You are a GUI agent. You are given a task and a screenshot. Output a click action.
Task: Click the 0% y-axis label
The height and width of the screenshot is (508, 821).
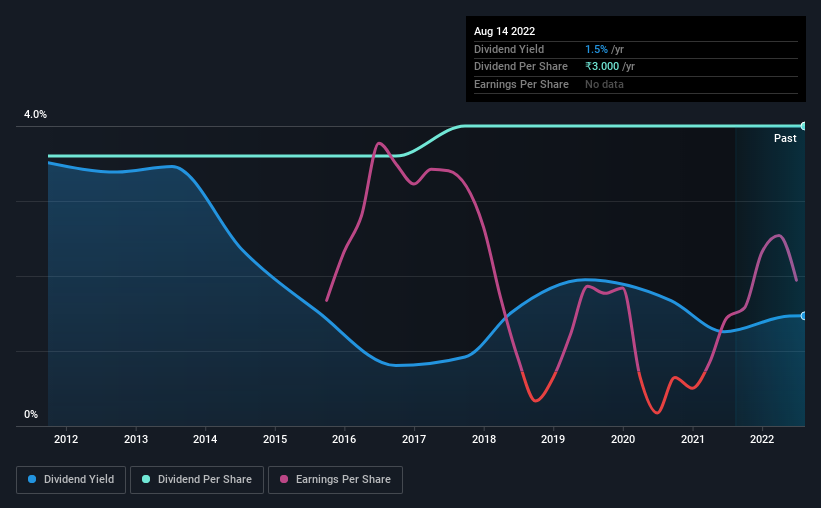pos(31,415)
